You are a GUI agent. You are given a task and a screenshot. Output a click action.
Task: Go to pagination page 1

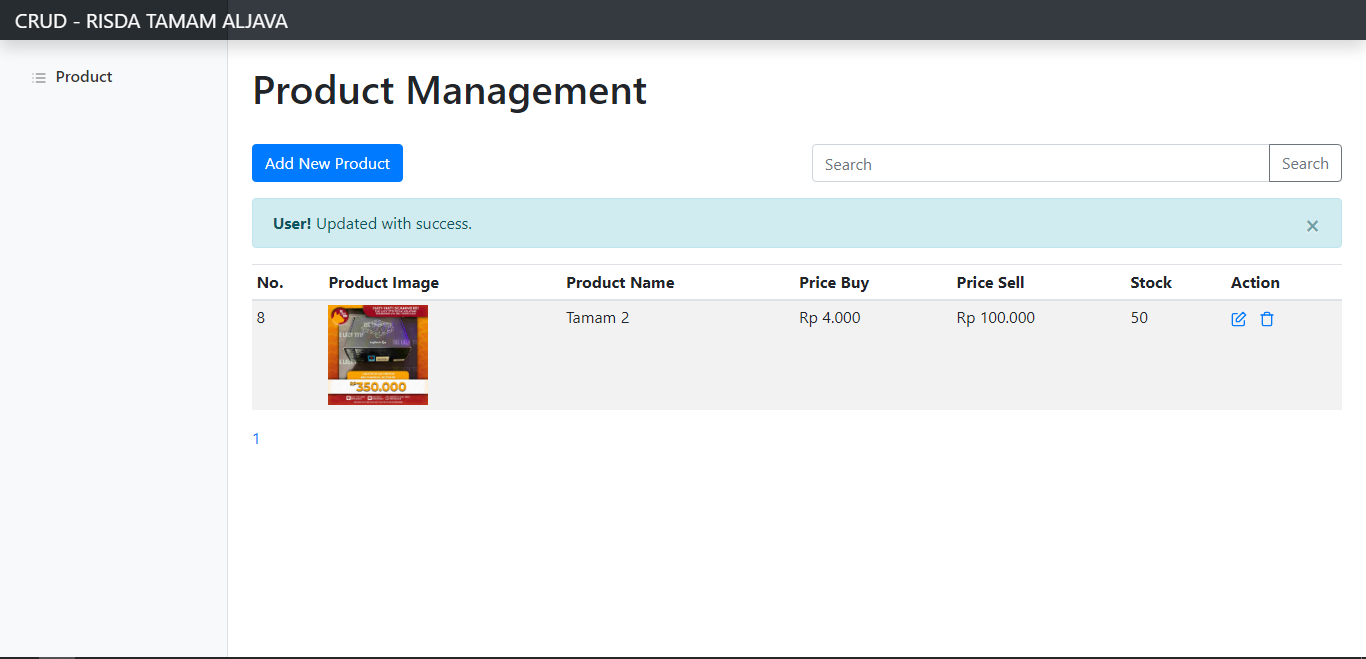coord(256,438)
